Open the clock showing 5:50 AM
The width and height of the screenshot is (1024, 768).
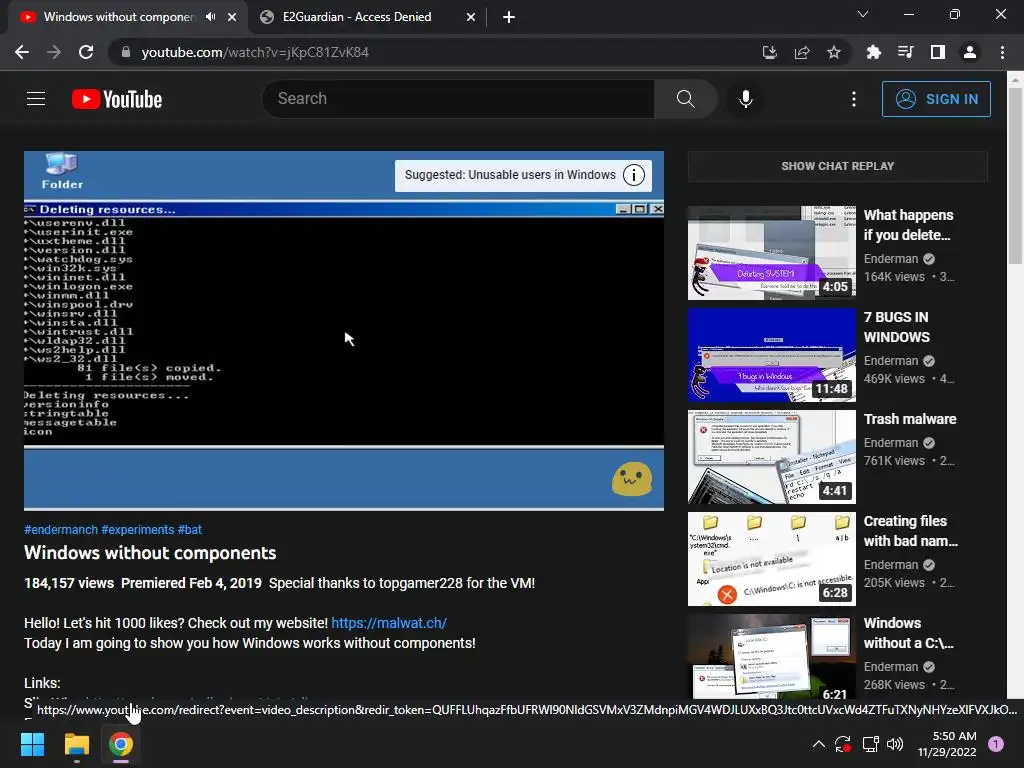946,744
